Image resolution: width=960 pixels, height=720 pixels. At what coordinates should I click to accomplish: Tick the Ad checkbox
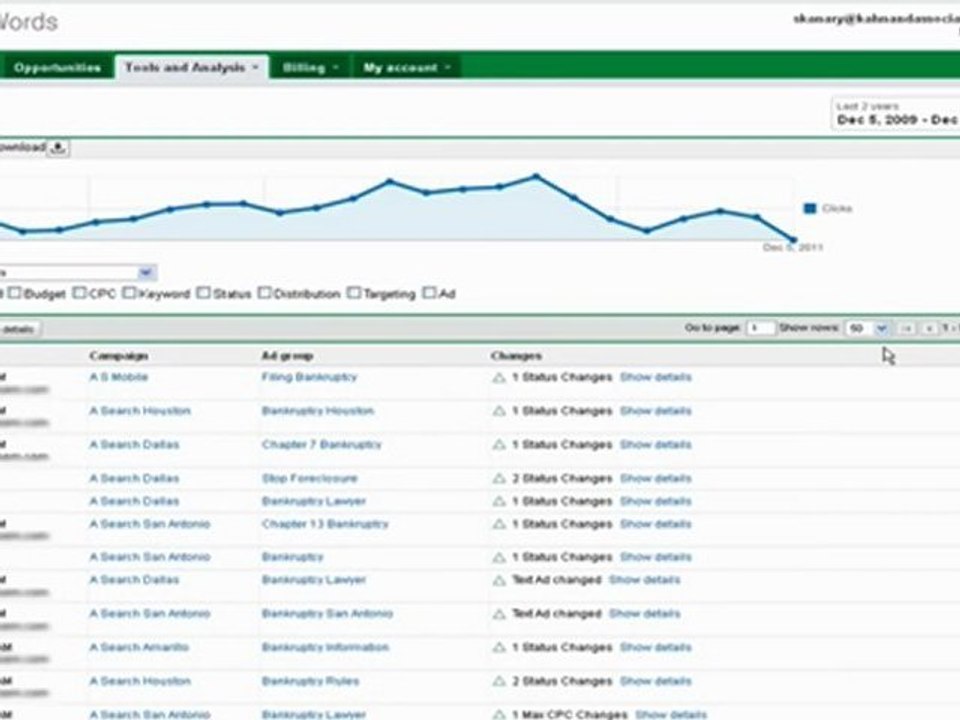click(x=430, y=293)
